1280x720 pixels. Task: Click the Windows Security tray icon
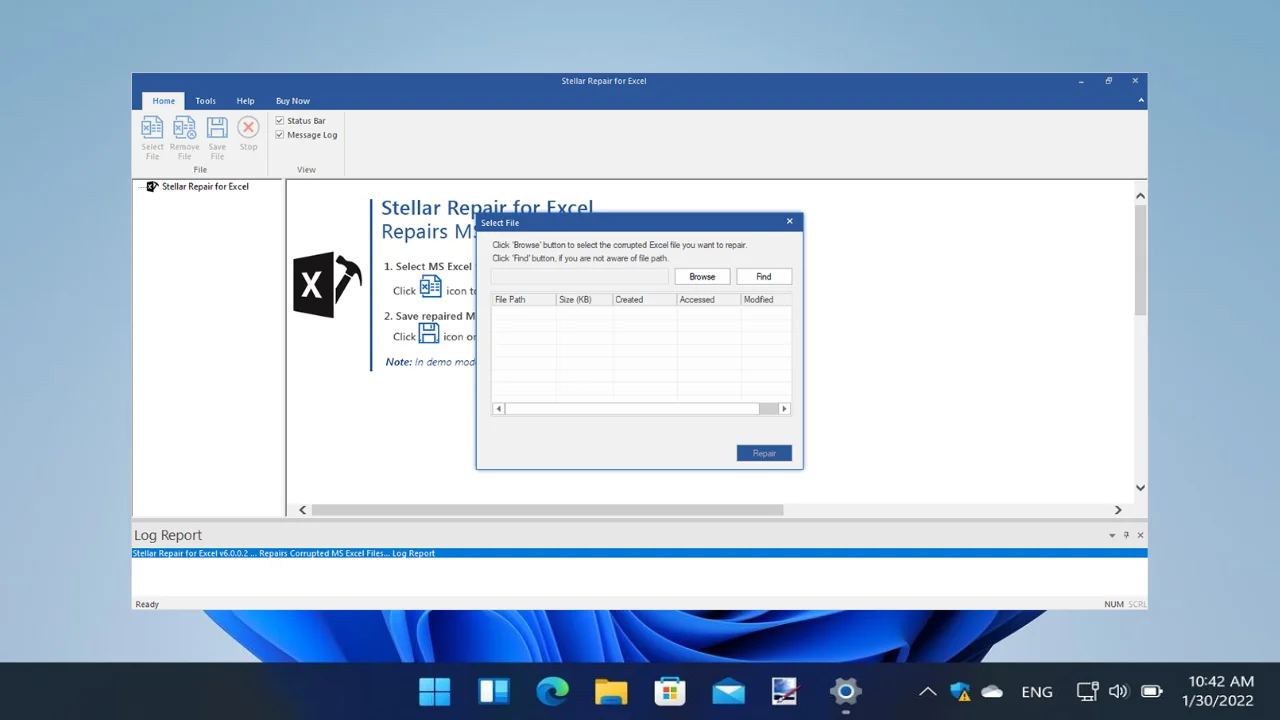(x=960, y=691)
